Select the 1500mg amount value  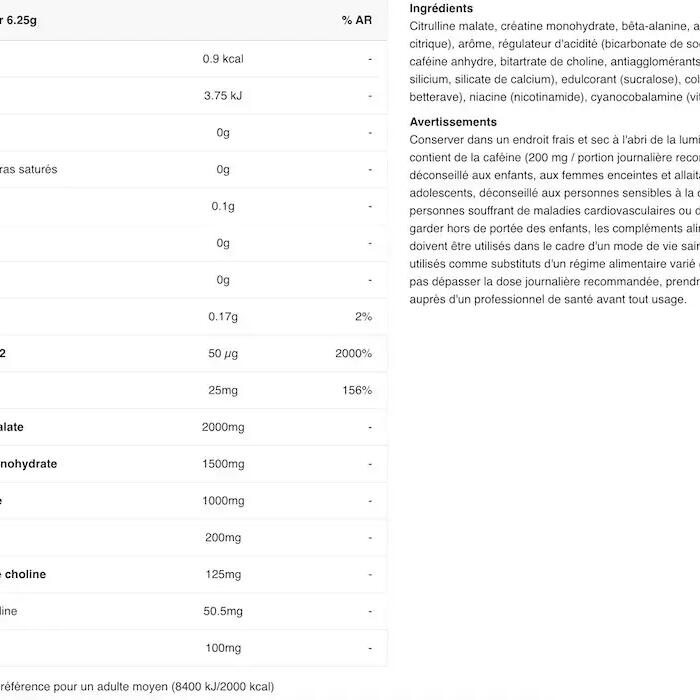pyautogui.click(x=223, y=464)
